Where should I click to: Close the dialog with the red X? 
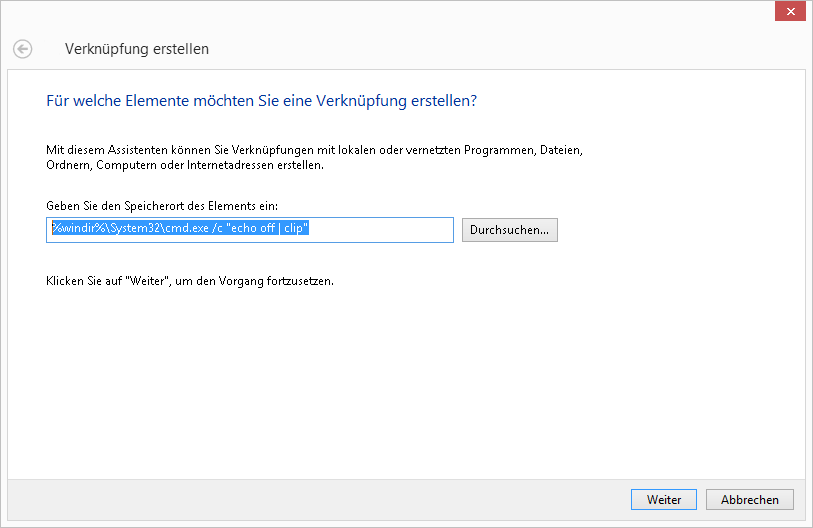(789, 11)
